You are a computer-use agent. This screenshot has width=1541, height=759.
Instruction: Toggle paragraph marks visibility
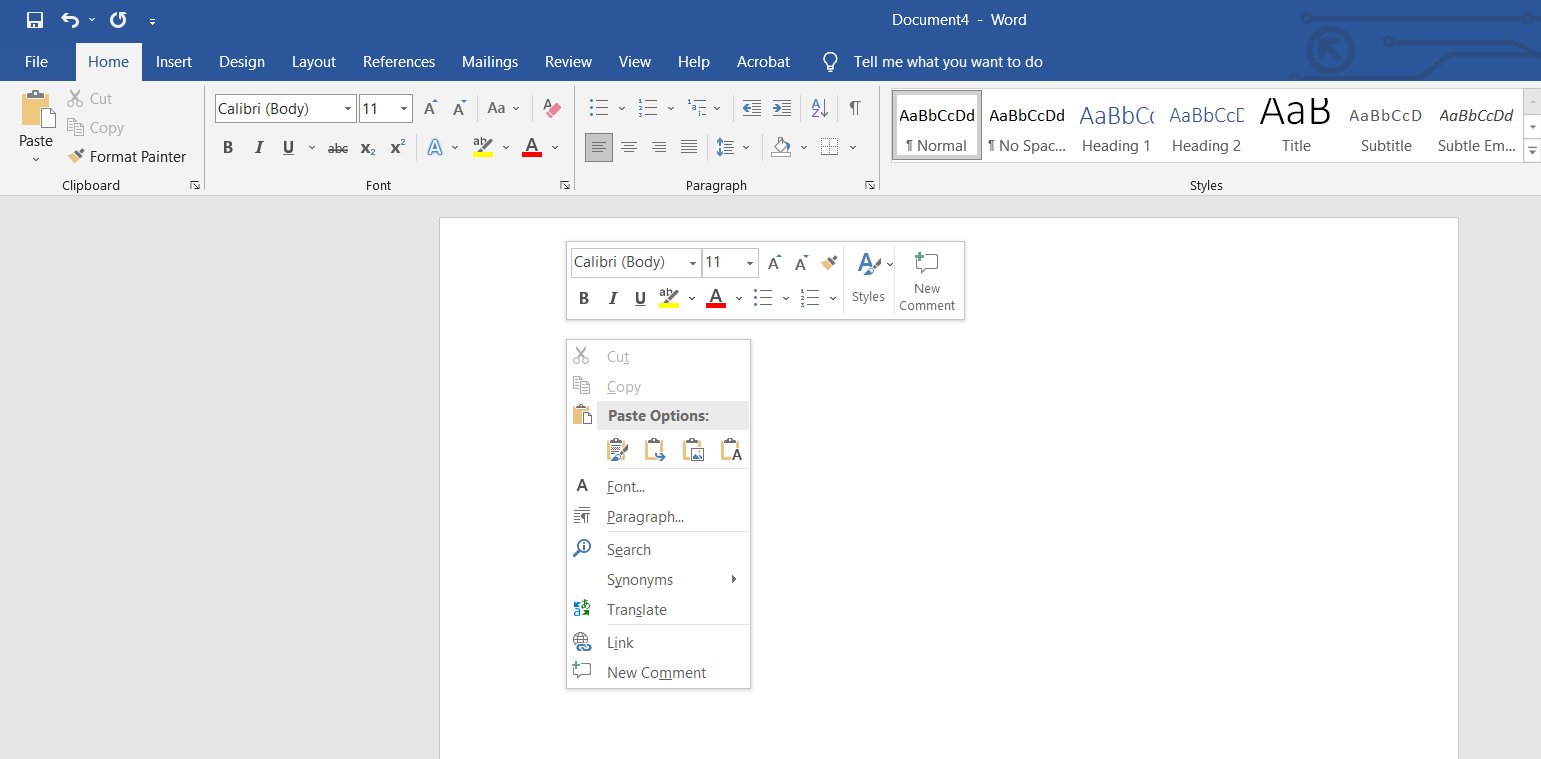(855, 108)
